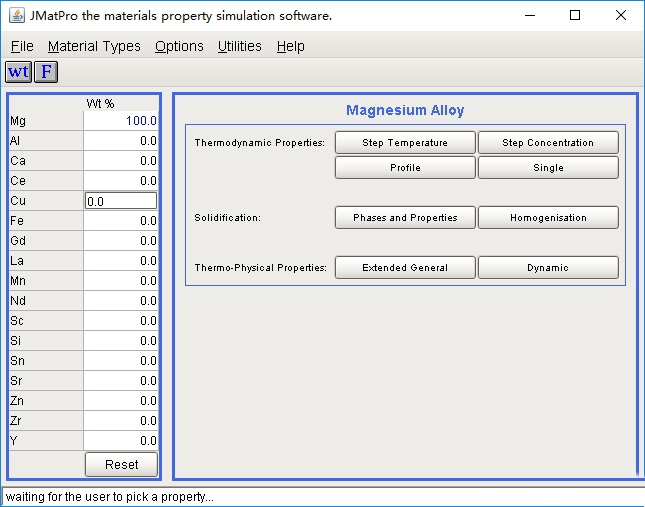The image size is (645, 507).
Task: Reset the composition values
Action: pyautogui.click(x=121, y=465)
